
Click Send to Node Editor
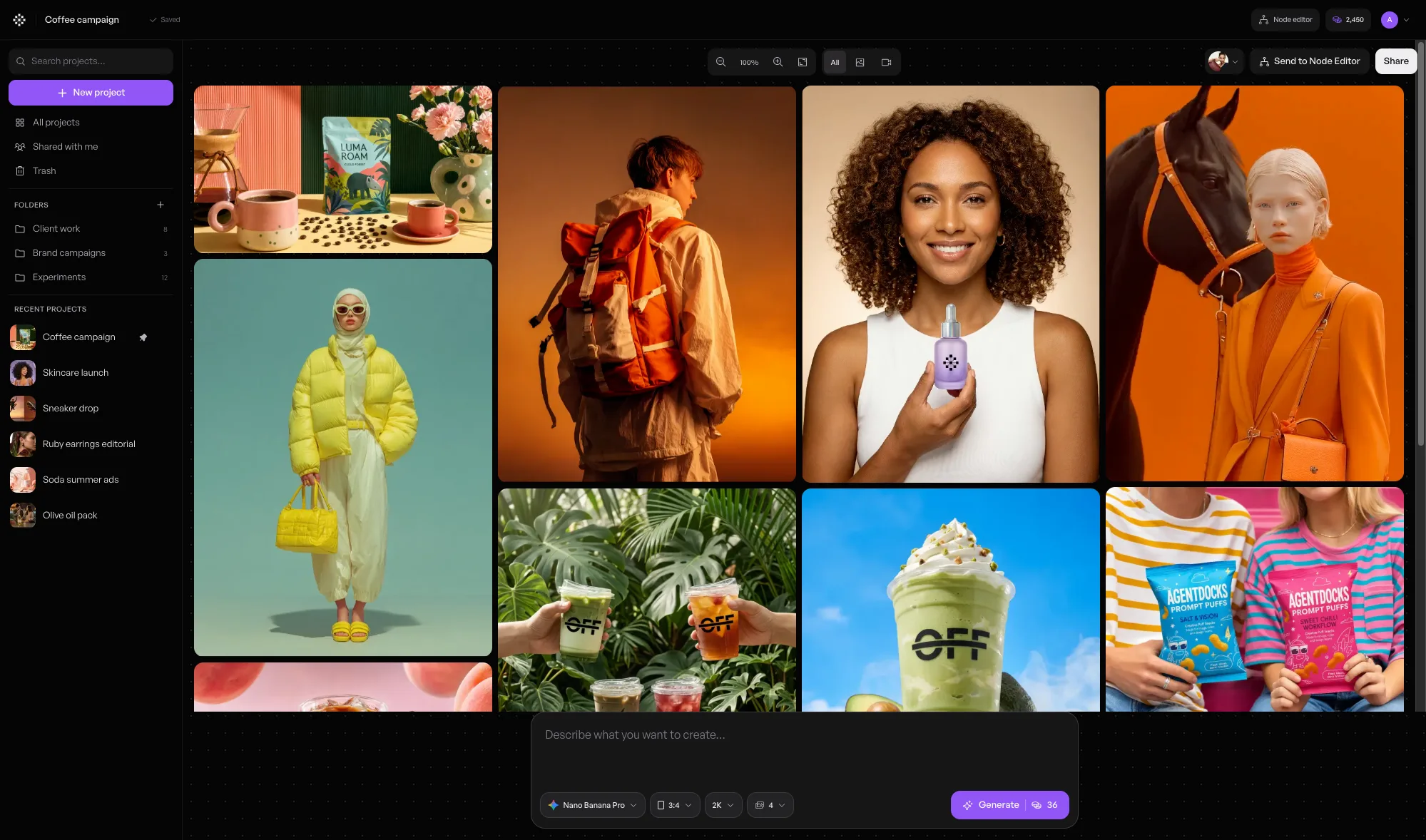point(1310,61)
